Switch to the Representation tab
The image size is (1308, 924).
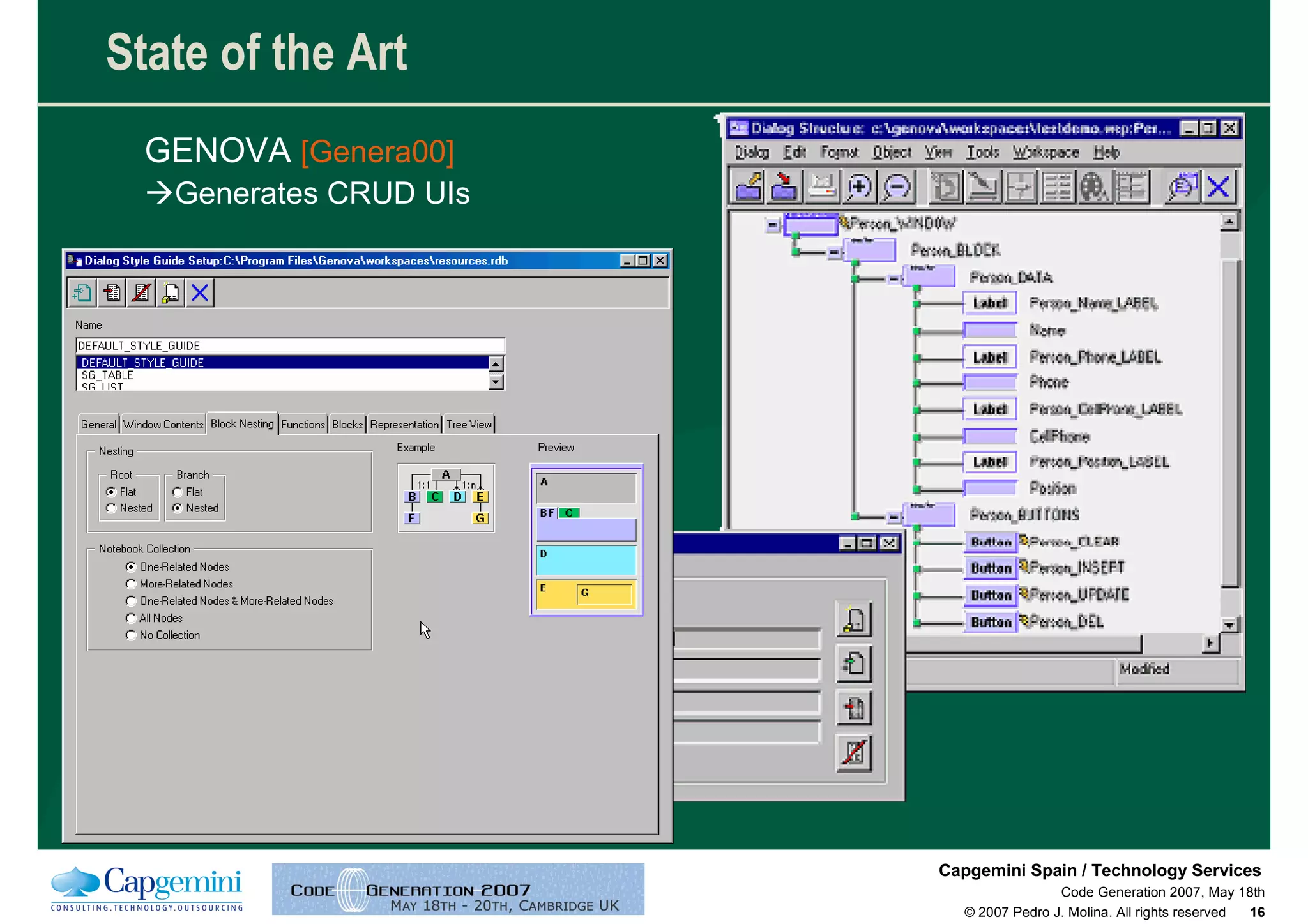click(404, 425)
